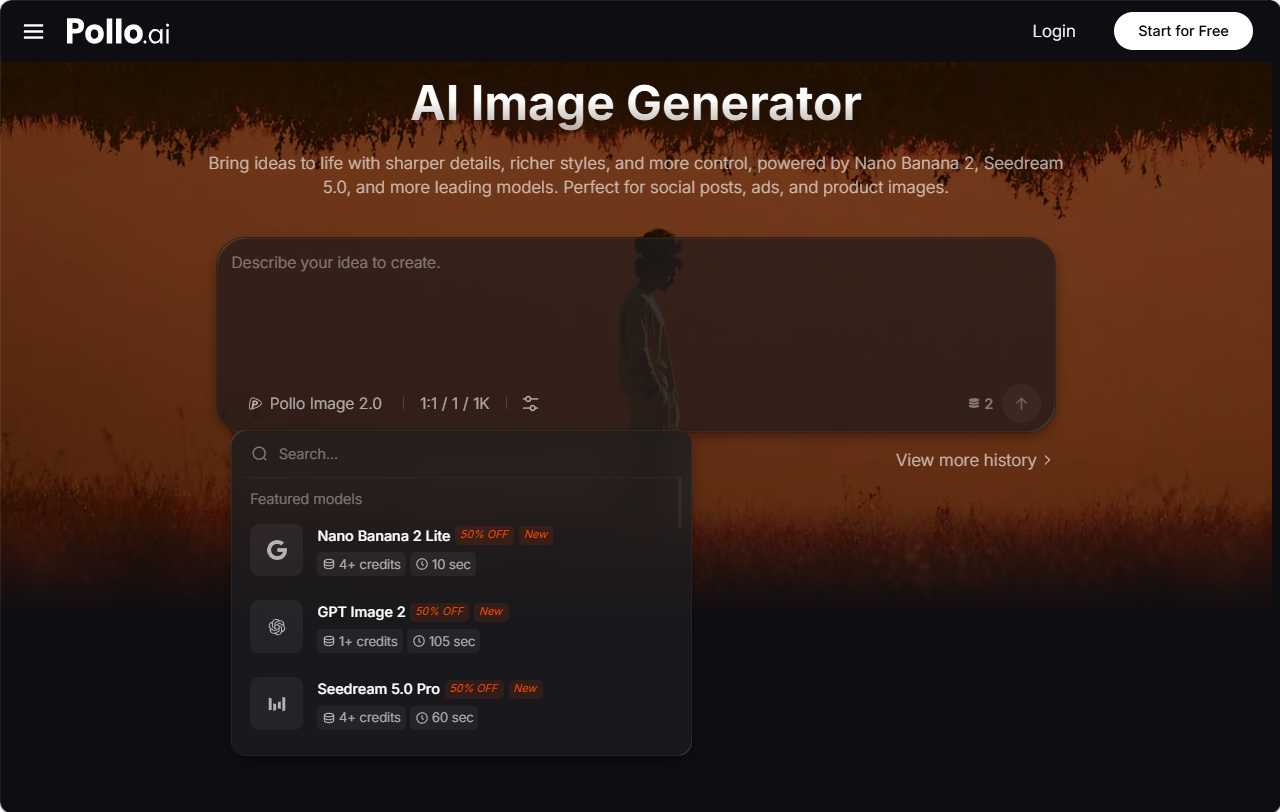
Task: Pick Seedream 5.0 Pro model
Action: (461, 704)
